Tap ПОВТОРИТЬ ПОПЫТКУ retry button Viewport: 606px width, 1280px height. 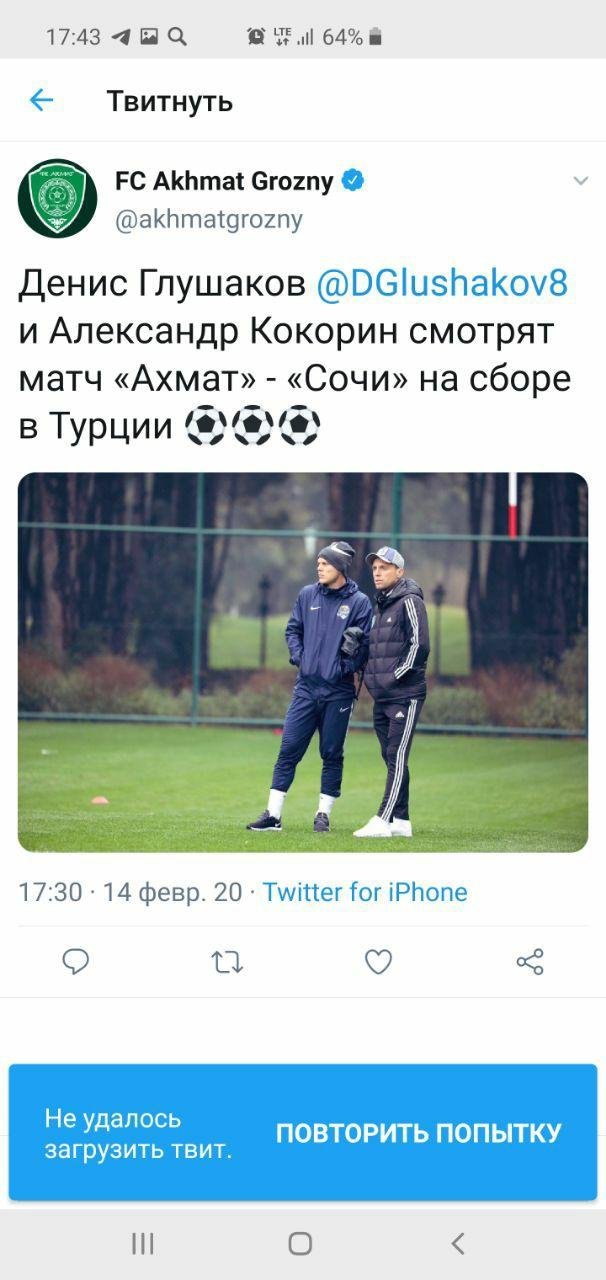(x=418, y=1133)
